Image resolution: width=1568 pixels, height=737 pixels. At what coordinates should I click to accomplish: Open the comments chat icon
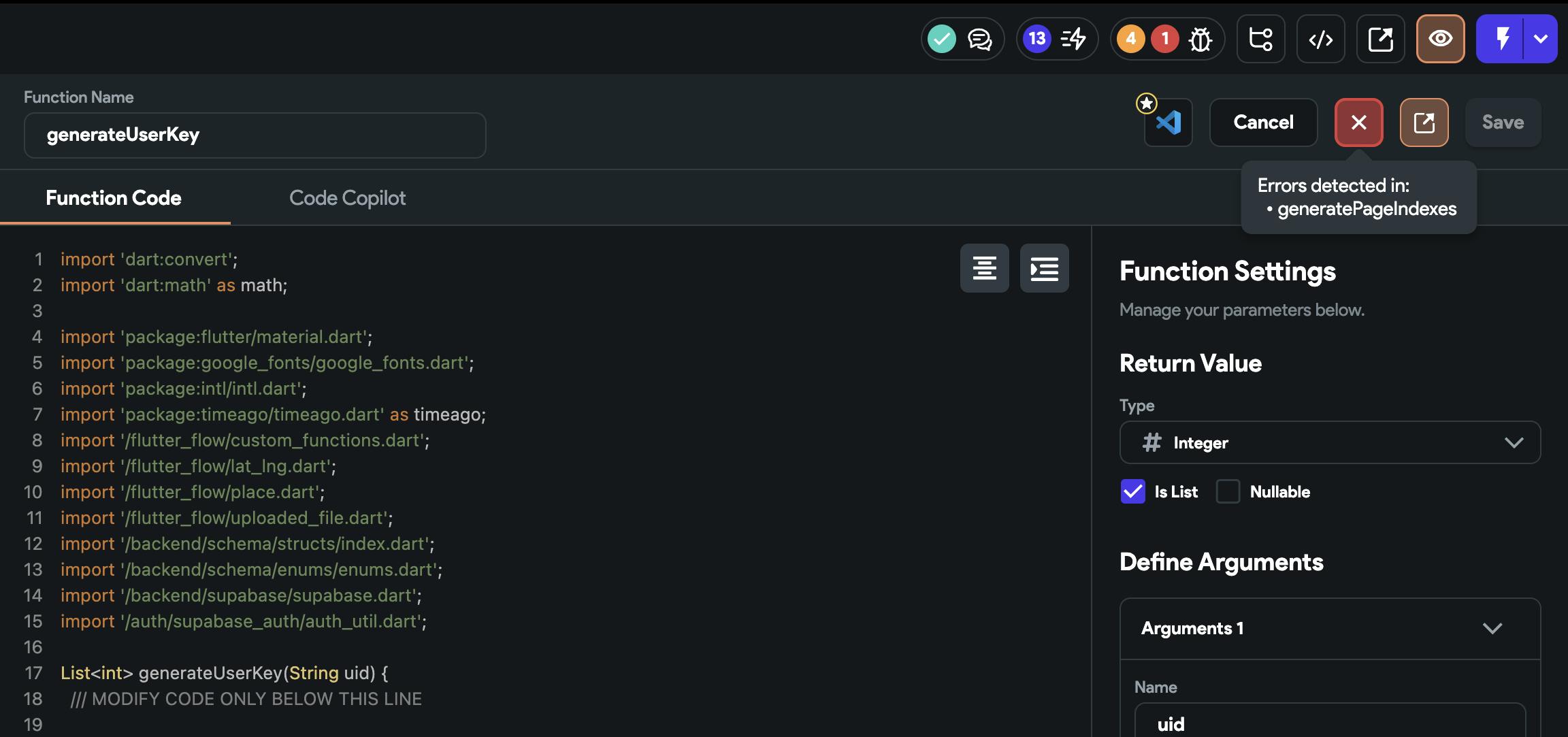click(979, 39)
